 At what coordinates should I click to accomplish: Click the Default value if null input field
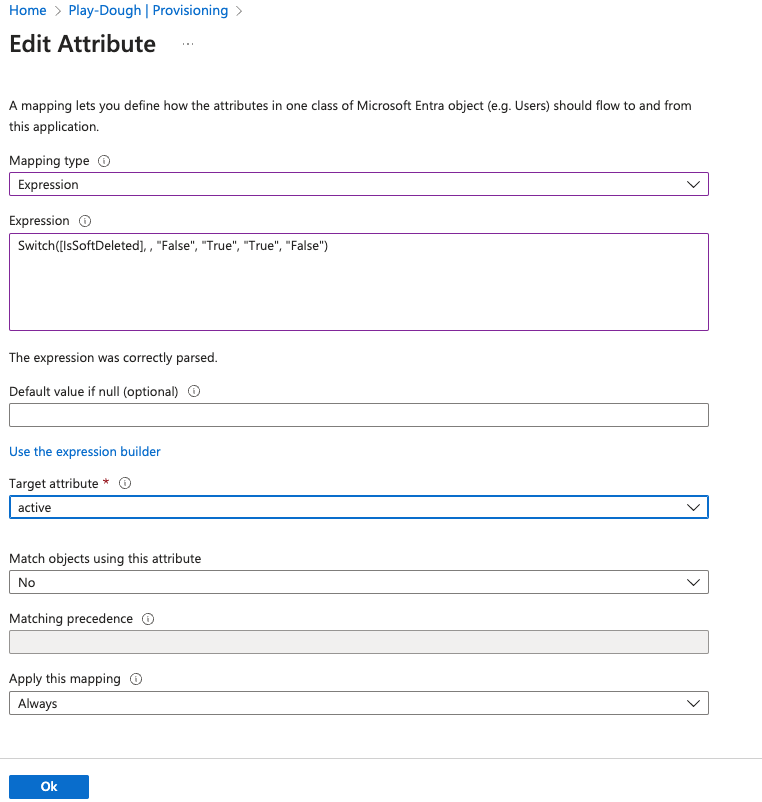[x=359, y=415]
